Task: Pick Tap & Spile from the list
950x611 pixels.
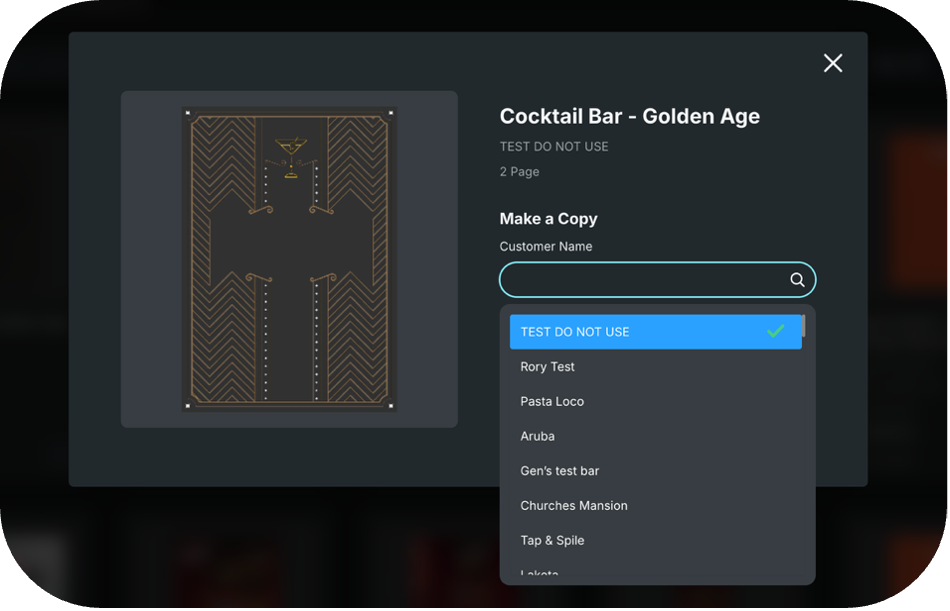Action: click(x=656, y=540)
